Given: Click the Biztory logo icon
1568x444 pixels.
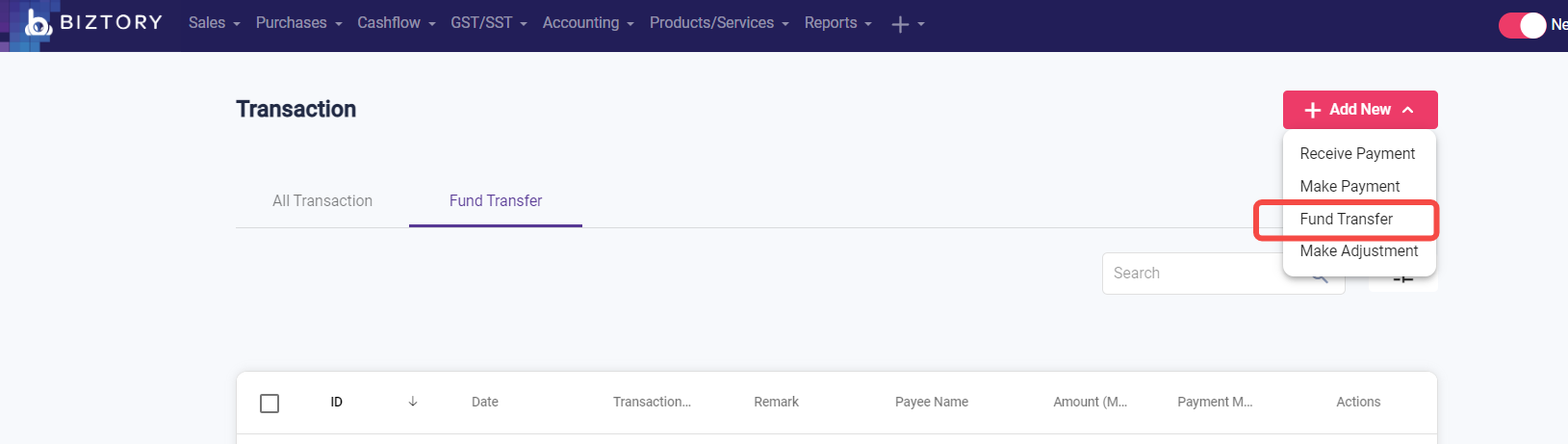Looking at the screenshot, I should (x=38, y=22).
